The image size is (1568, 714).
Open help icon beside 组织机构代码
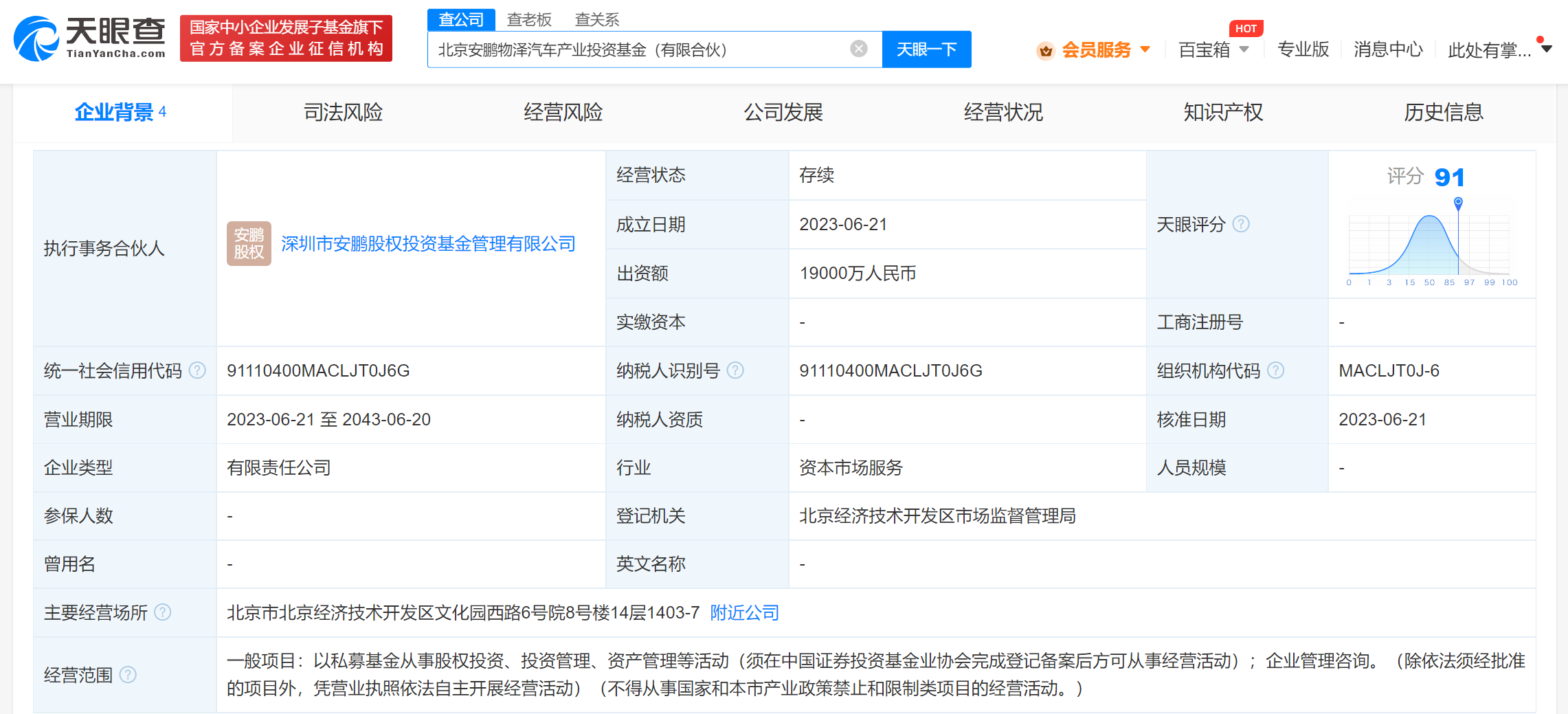pyautogui.click(x=1275, y=370)
